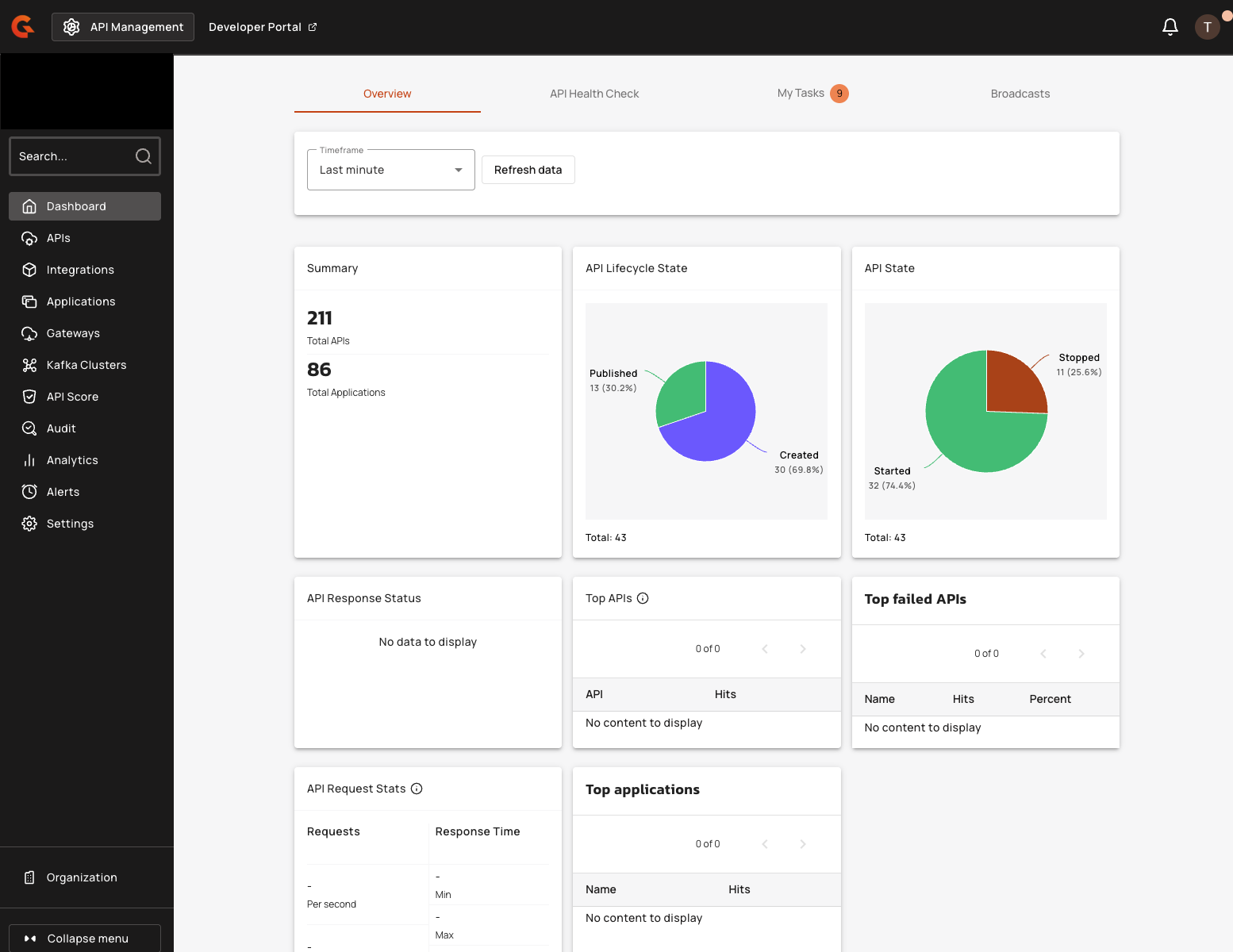This screenshot has height=952, width=1233.
Task: Open Kafka Clusters from the sidebar
Action: (86, 365)
